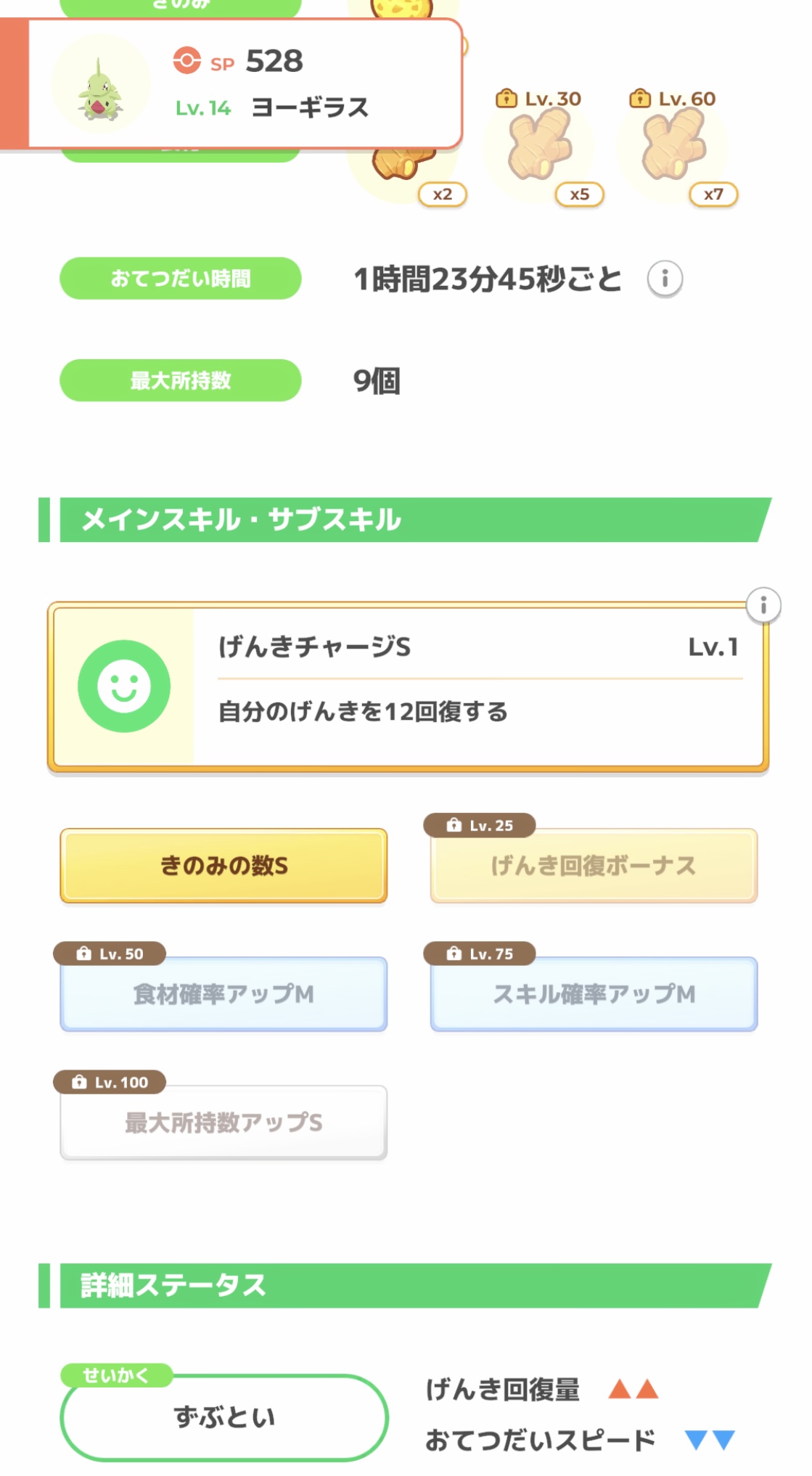Tap the ずぶとい nature box
812x1476 pixels.
click(x=224, y=1417)
